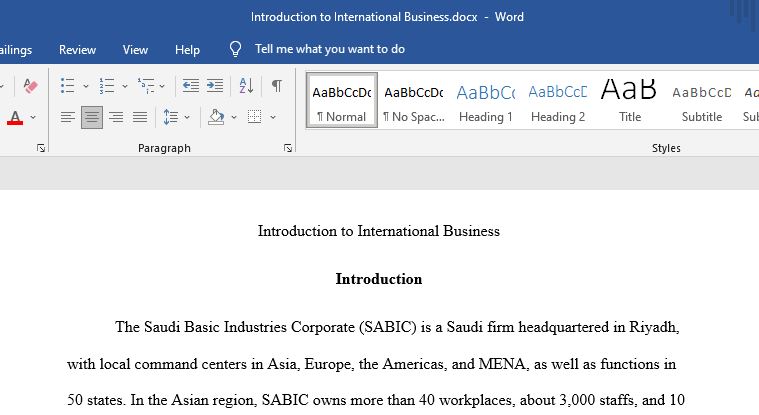Click the Tell Me lightbulb icon
Image resolution: width=759 pixels, height=415 pixels.
pos(235,49)
